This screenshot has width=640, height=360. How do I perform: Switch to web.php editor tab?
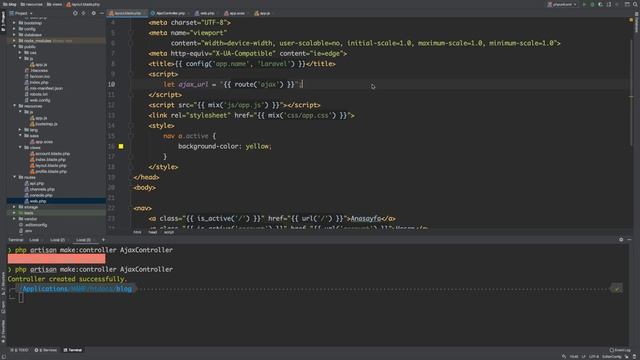206,13
